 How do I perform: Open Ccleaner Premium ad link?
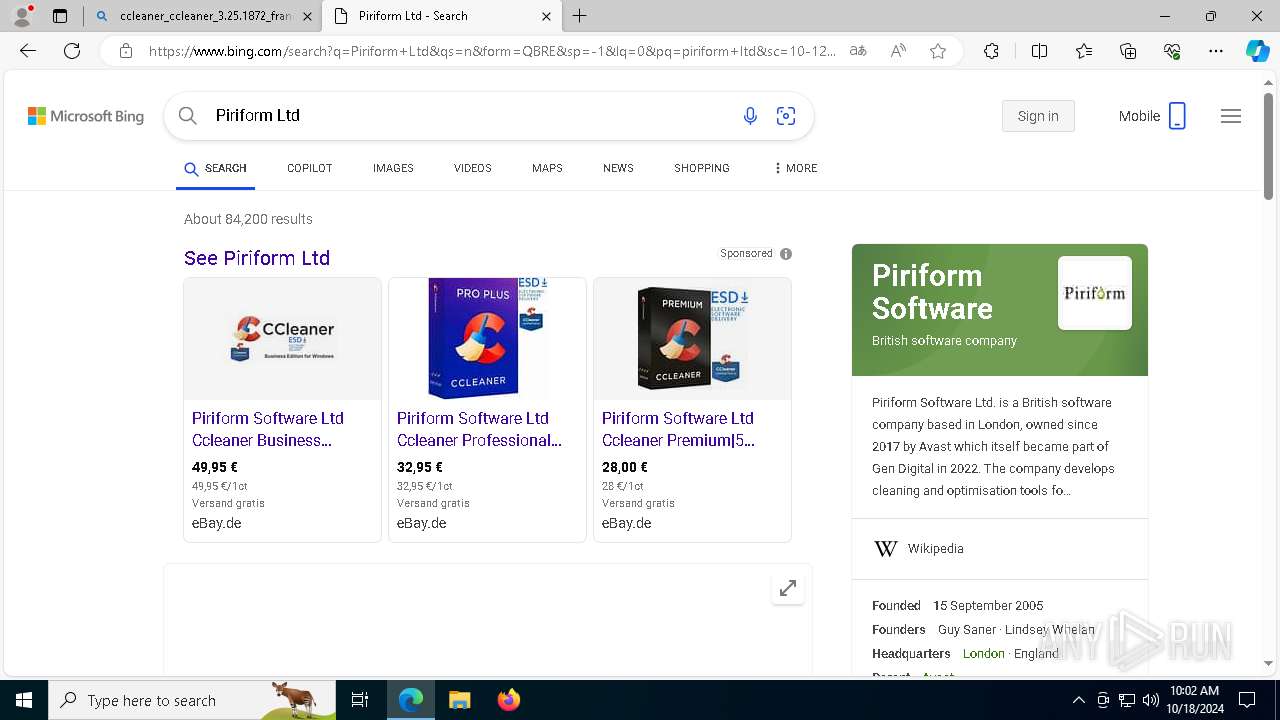click(x=678, y=429)
